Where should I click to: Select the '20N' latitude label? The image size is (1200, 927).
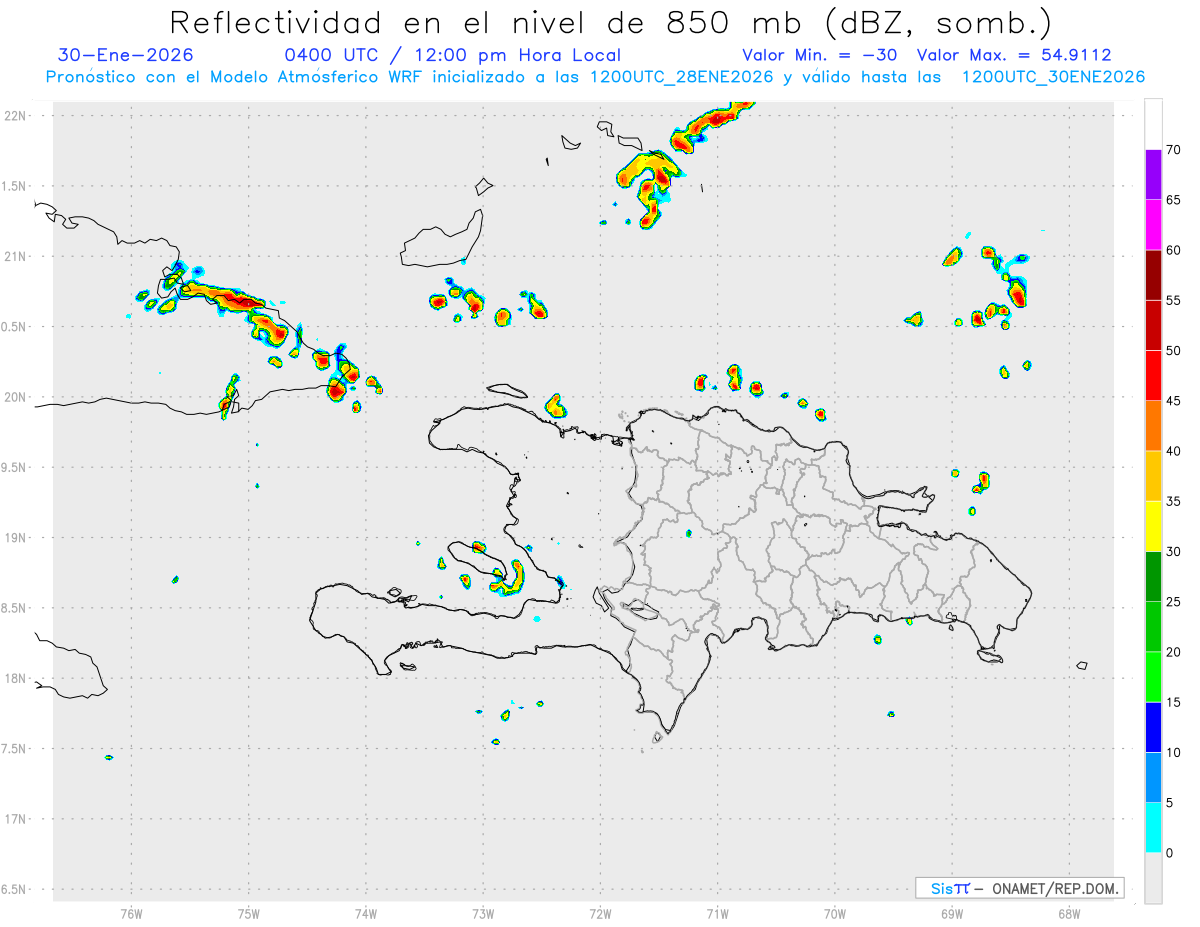point(15,397)
